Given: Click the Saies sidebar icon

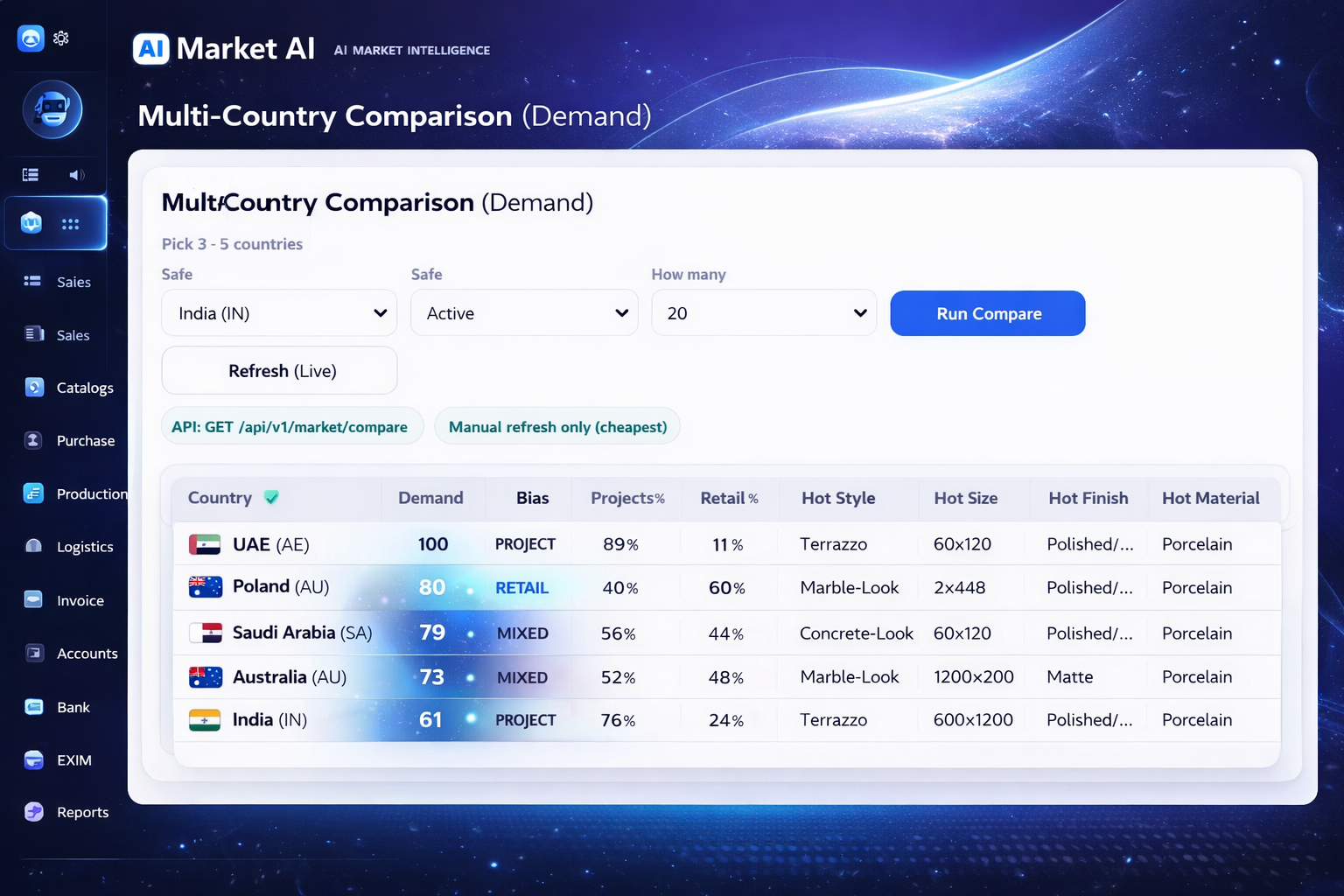Looking at the screenshot, I should (32, 281).
